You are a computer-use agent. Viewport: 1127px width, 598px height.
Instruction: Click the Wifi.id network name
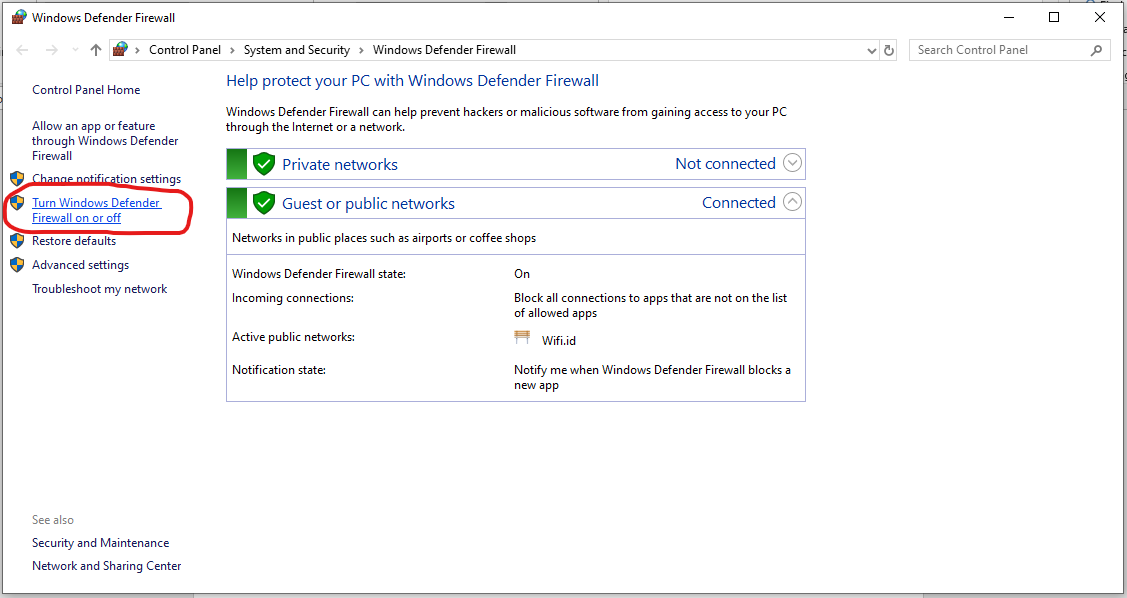[558, 341]
